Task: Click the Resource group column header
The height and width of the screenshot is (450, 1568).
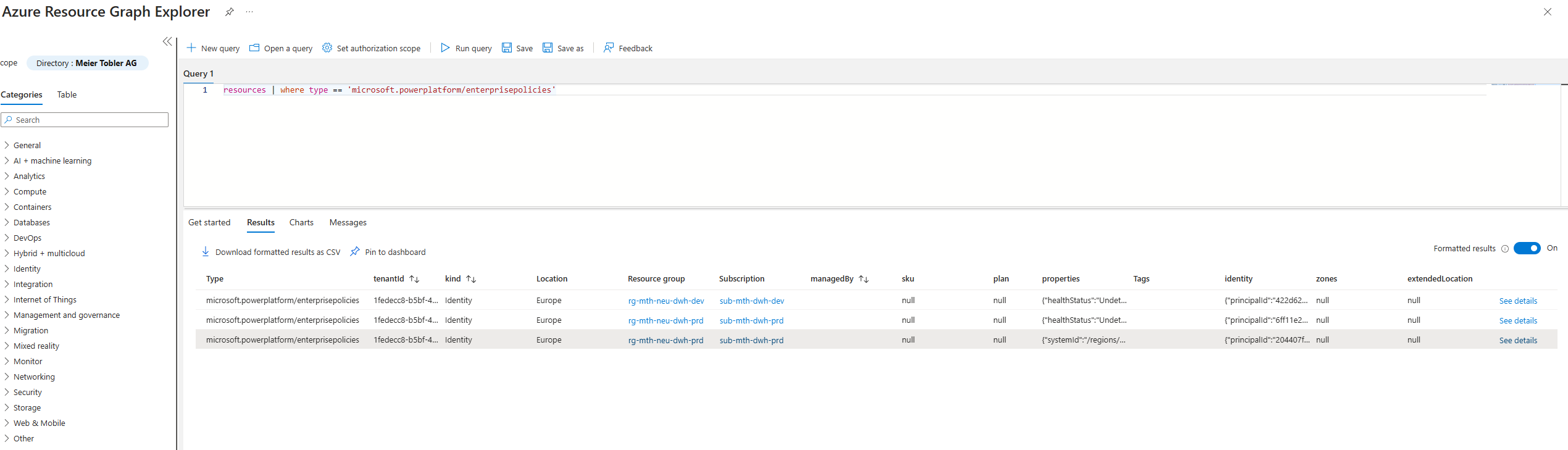Action: click(x=656, y=279)
